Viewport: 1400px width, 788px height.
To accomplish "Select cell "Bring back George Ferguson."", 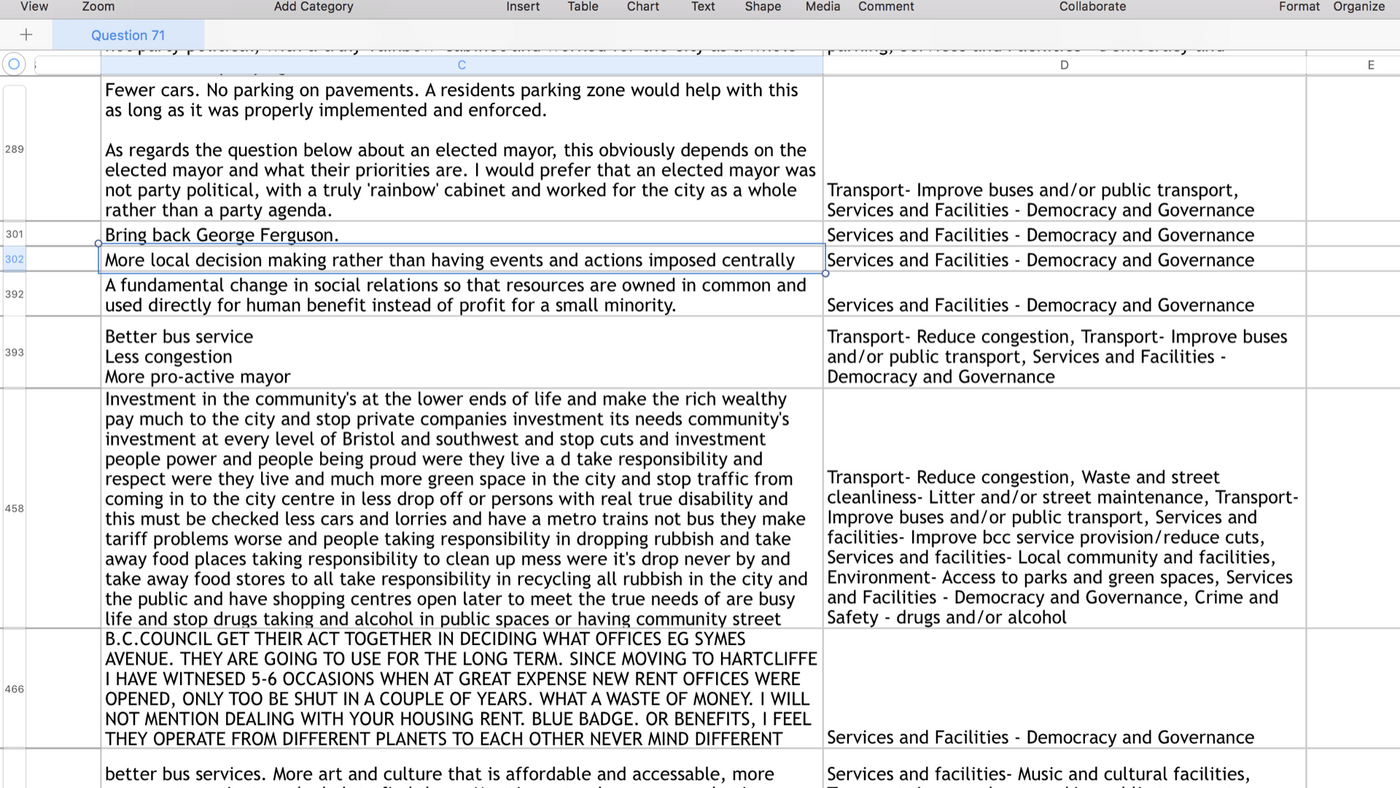I will coord(462,234).
